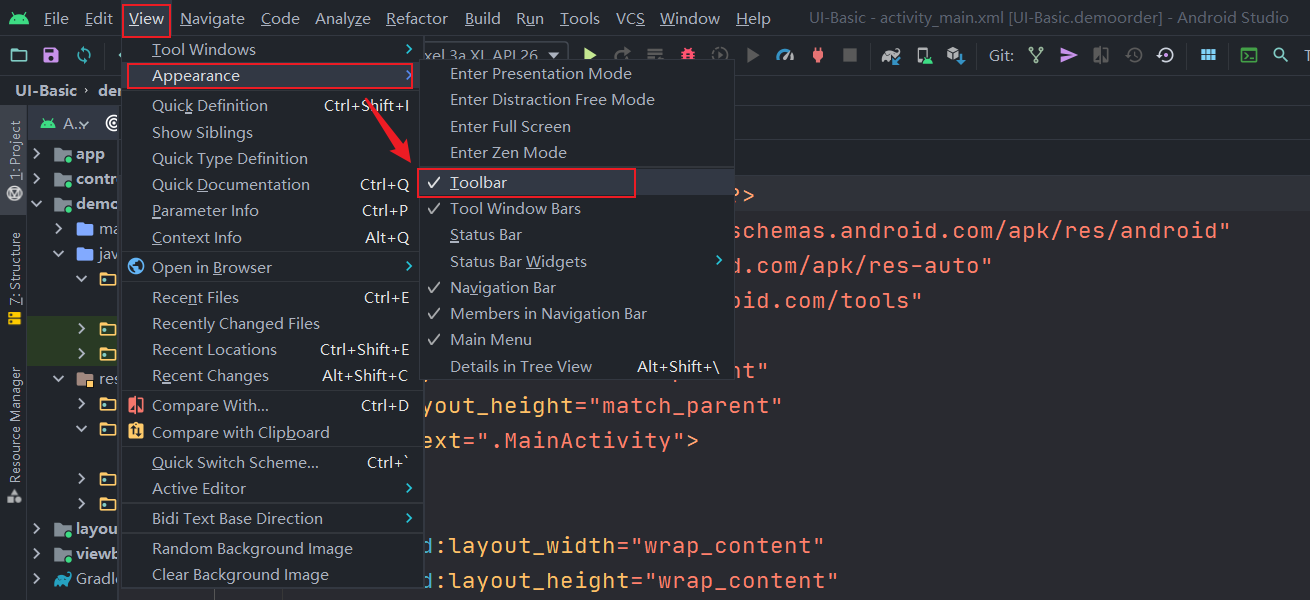Click the Git update project branch icon
The width and height of the screenshot is (1310, 600).
point(1036,55)
